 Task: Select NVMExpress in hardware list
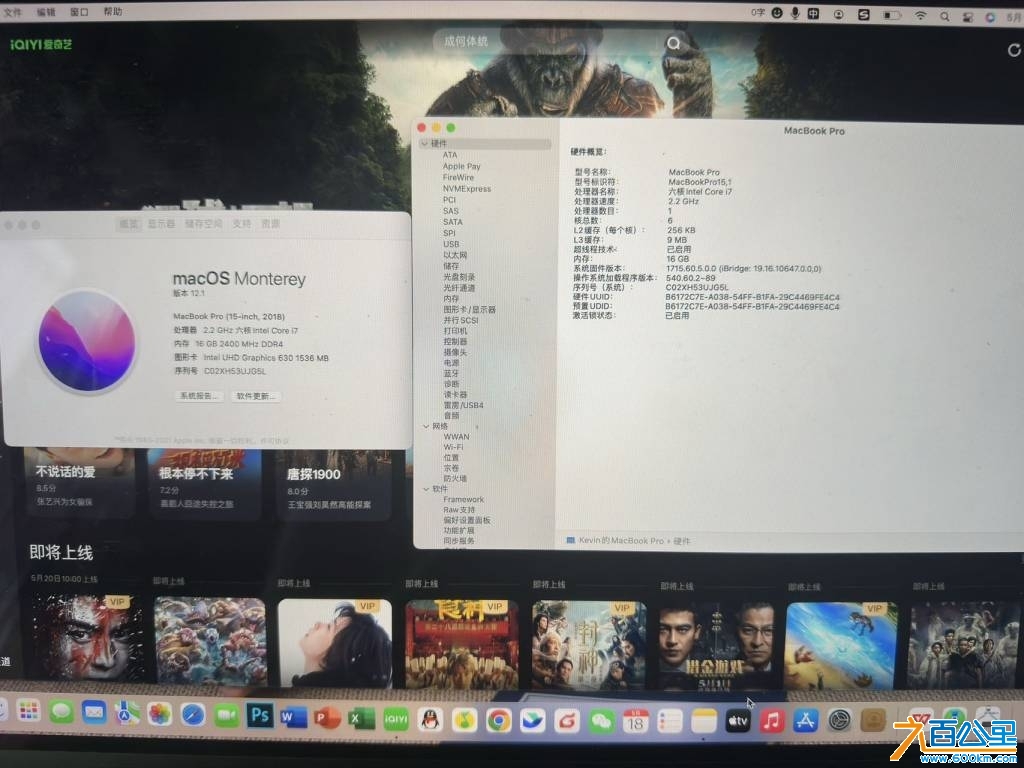(x=467, y=189)
